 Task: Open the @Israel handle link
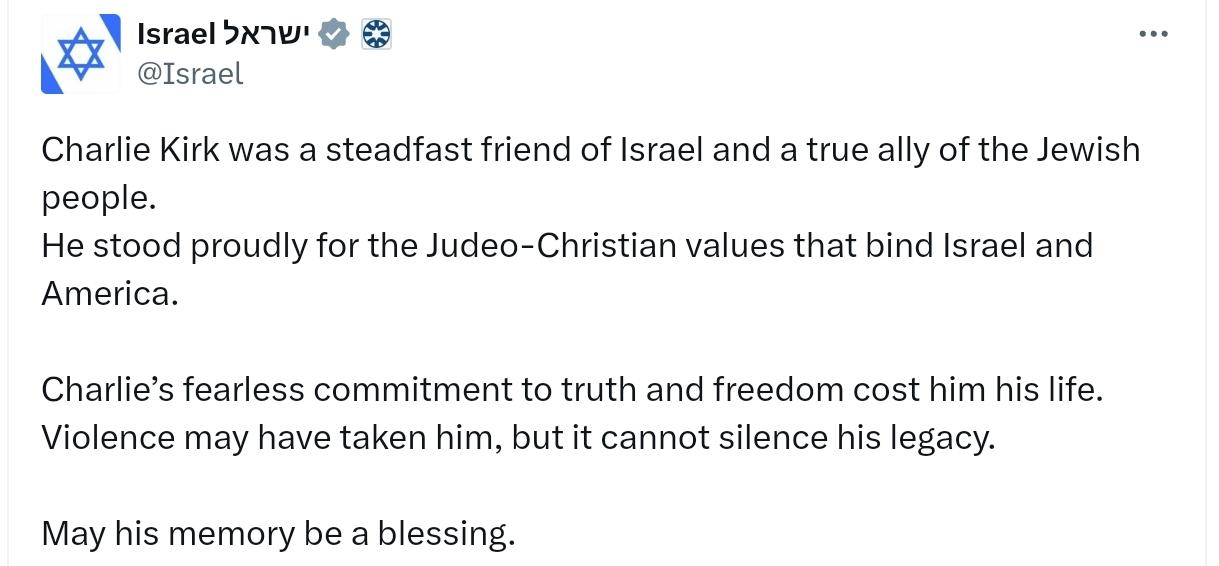189,73
